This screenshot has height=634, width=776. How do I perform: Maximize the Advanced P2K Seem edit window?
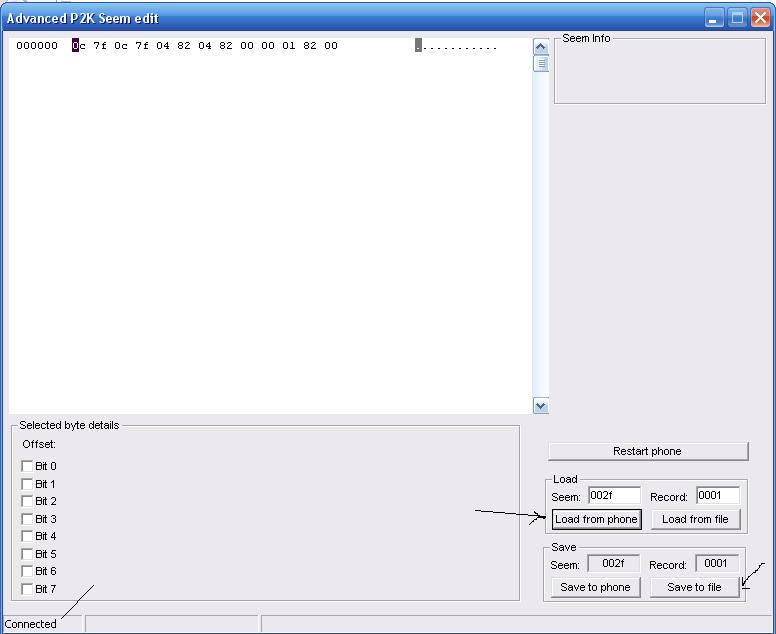coord(737,19)
